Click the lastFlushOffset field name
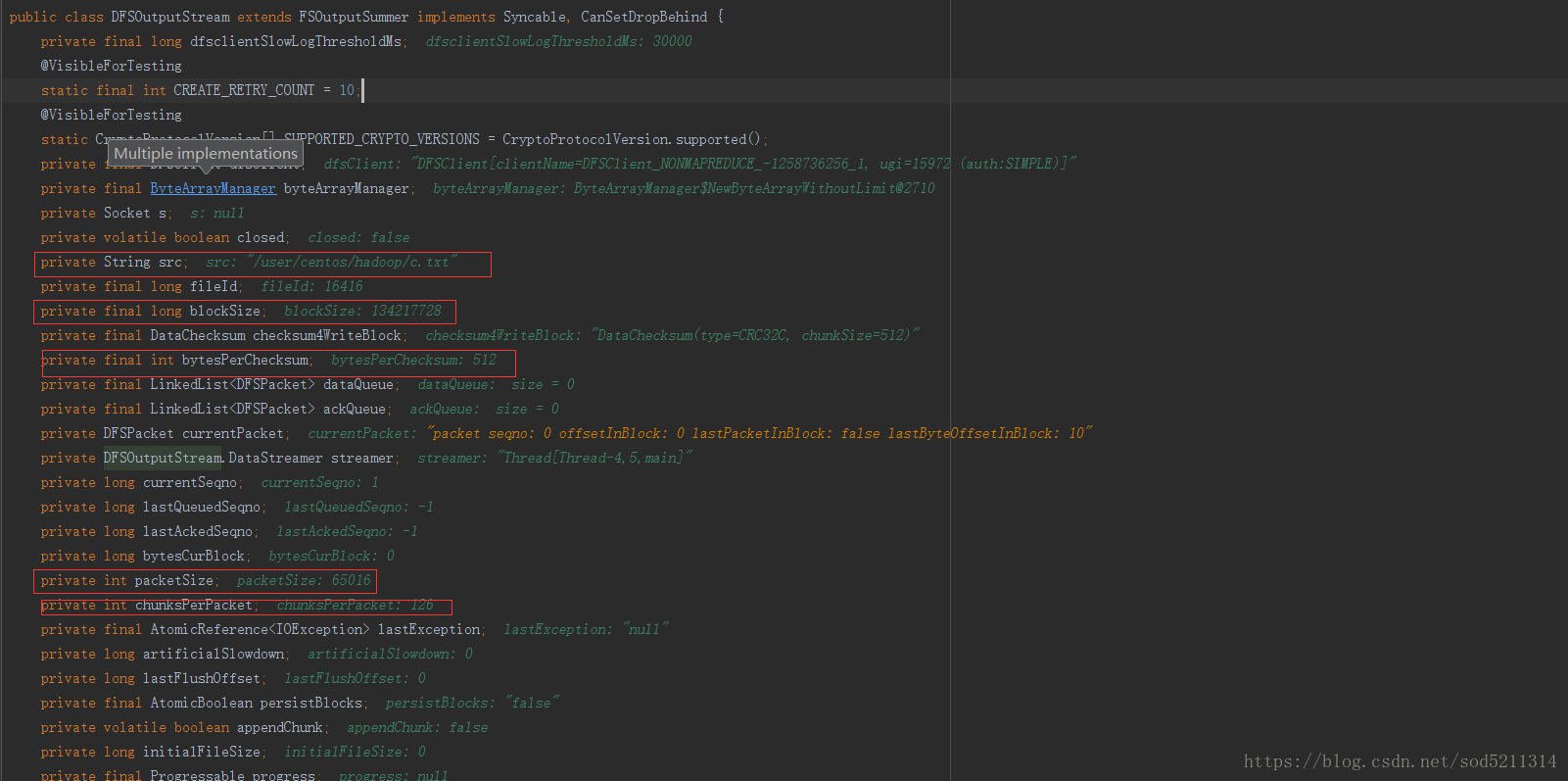The height and width of the screenshot is (781, 1568). (x=202, y=678)
